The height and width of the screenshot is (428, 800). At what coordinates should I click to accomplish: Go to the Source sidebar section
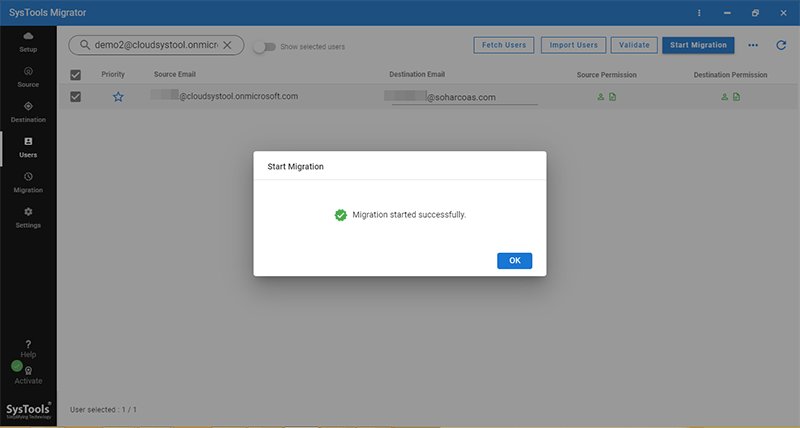coord(28,77)
